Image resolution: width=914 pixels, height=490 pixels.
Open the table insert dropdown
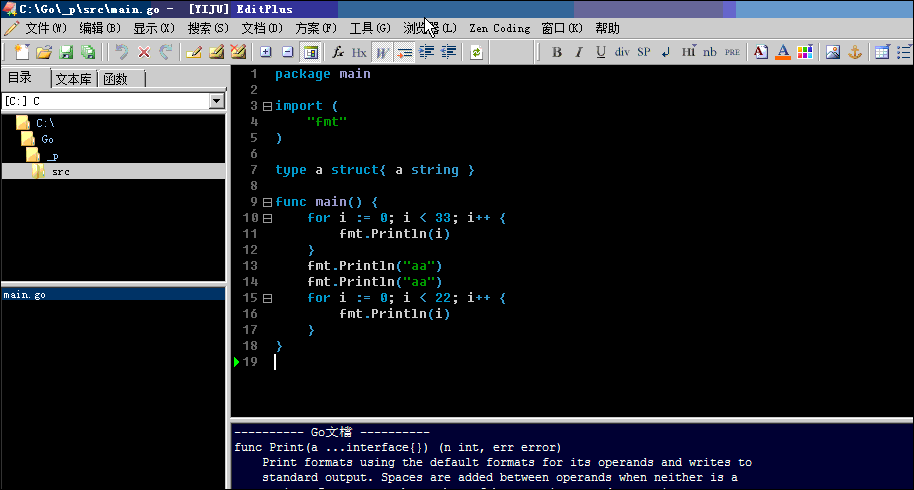pyautogui.click(x=882, y=52)
